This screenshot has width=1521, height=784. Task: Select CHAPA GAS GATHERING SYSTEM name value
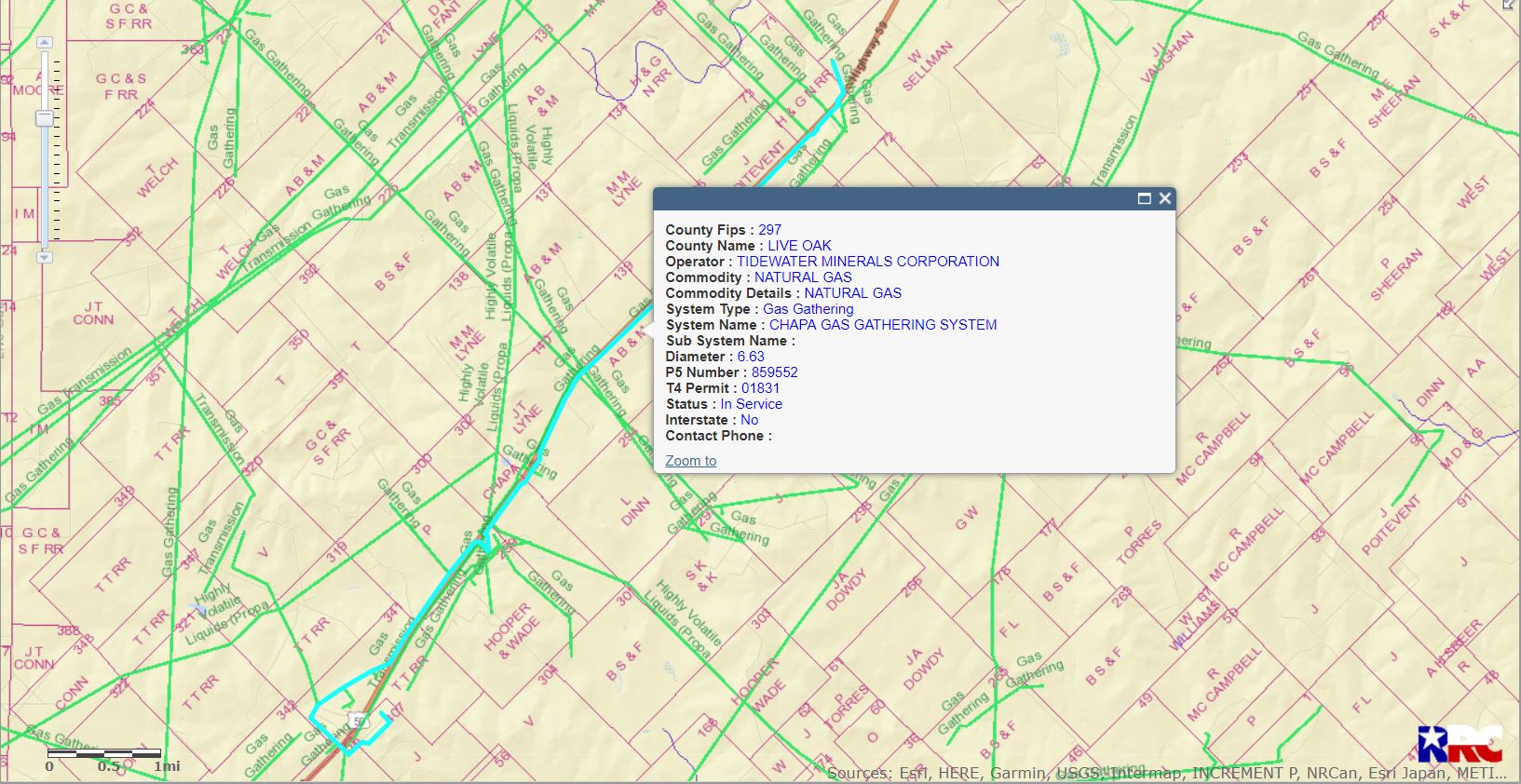coord(882,325)
